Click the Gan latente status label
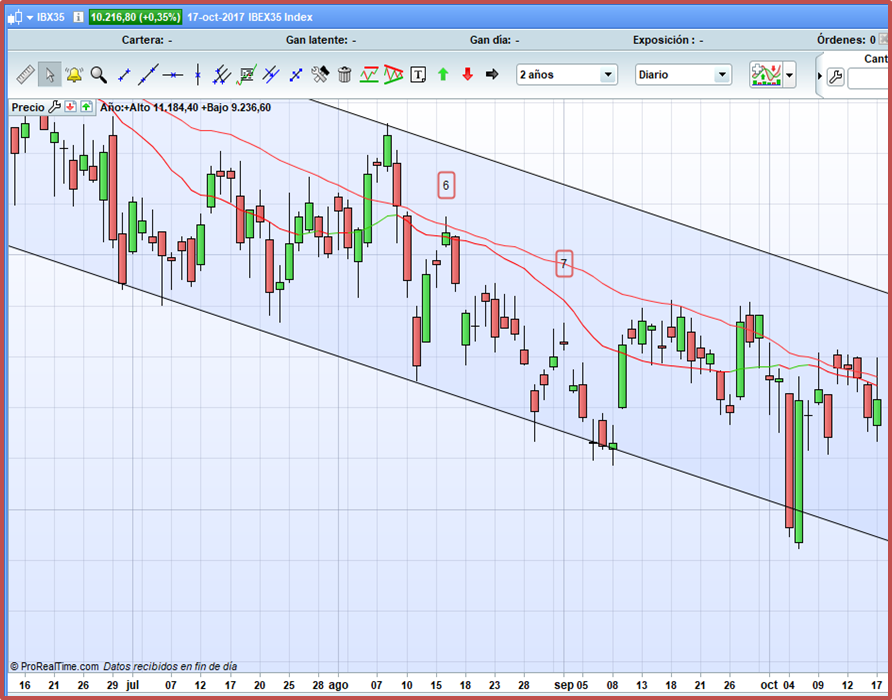The height and width of the screenshot is (700, 892). [x=321, y=40]
